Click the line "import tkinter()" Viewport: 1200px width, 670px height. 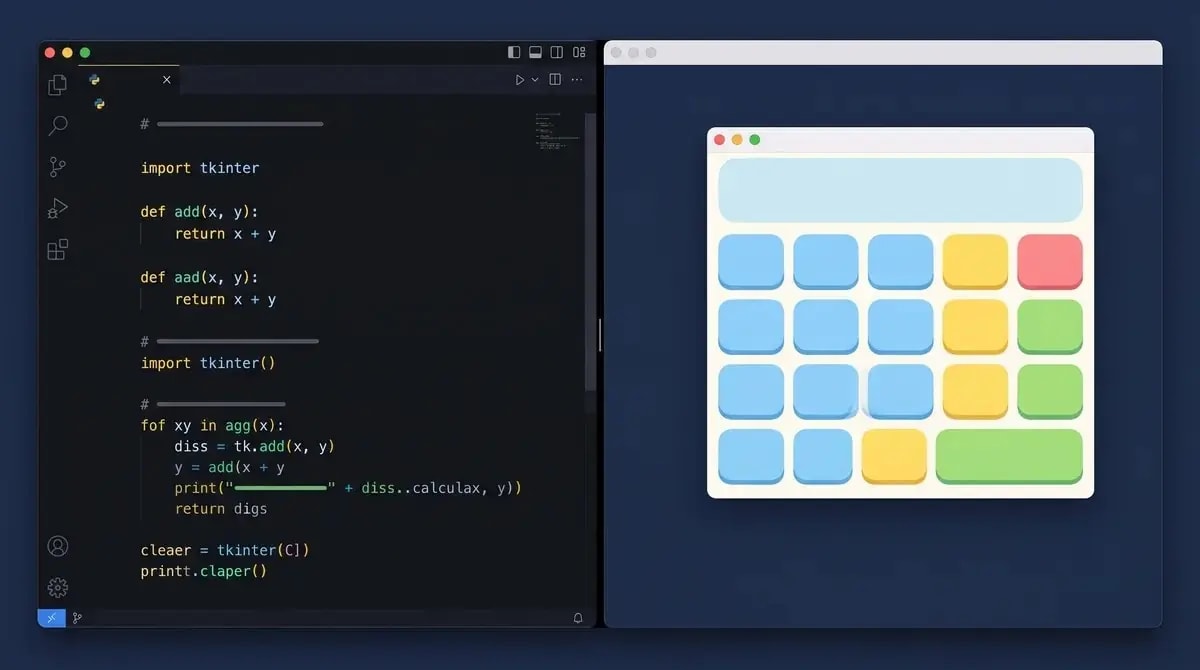207,363
